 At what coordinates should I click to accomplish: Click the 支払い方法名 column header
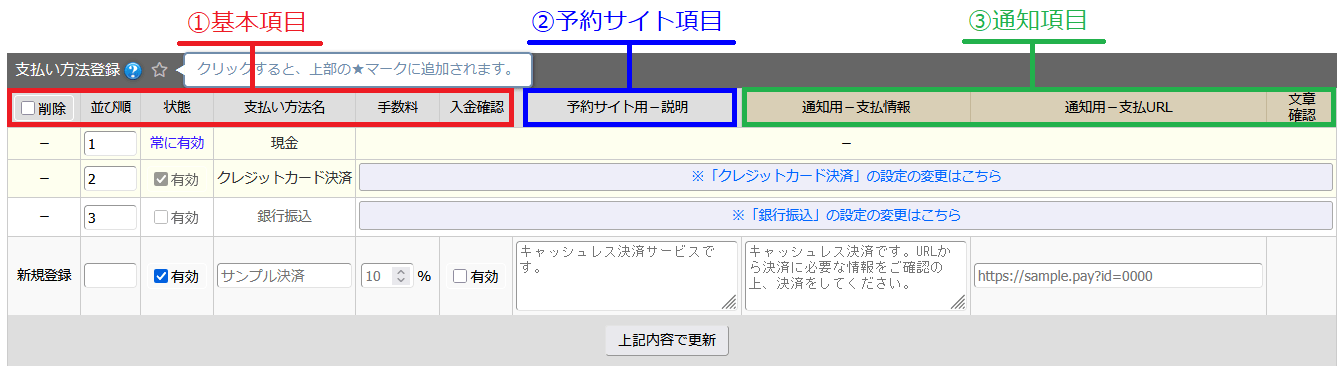(x=285, y=107)
